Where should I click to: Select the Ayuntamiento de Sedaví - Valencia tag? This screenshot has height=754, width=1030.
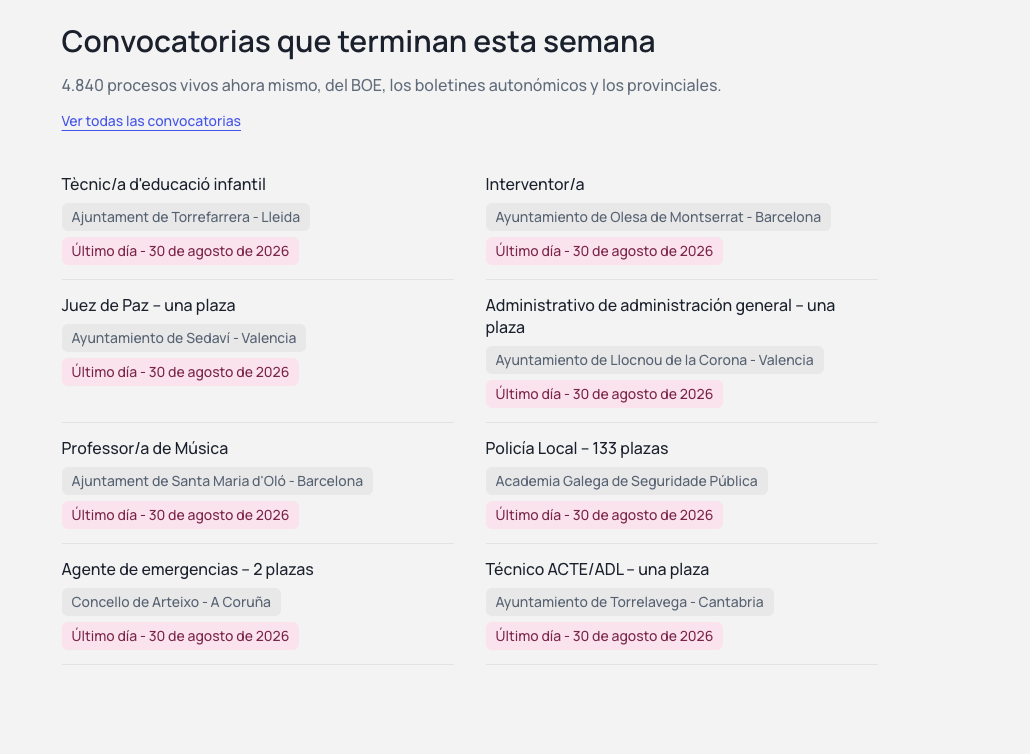coord(184,338)
